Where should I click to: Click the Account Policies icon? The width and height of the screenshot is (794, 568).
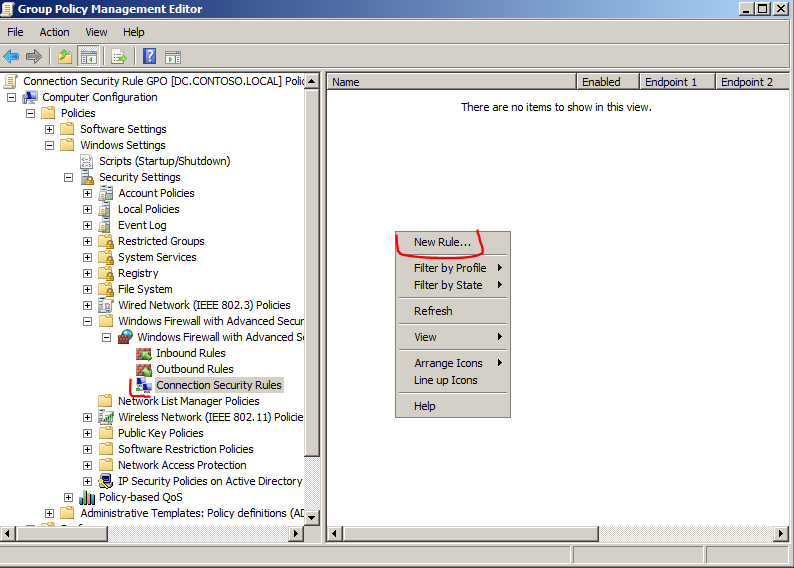pos(106,193)
